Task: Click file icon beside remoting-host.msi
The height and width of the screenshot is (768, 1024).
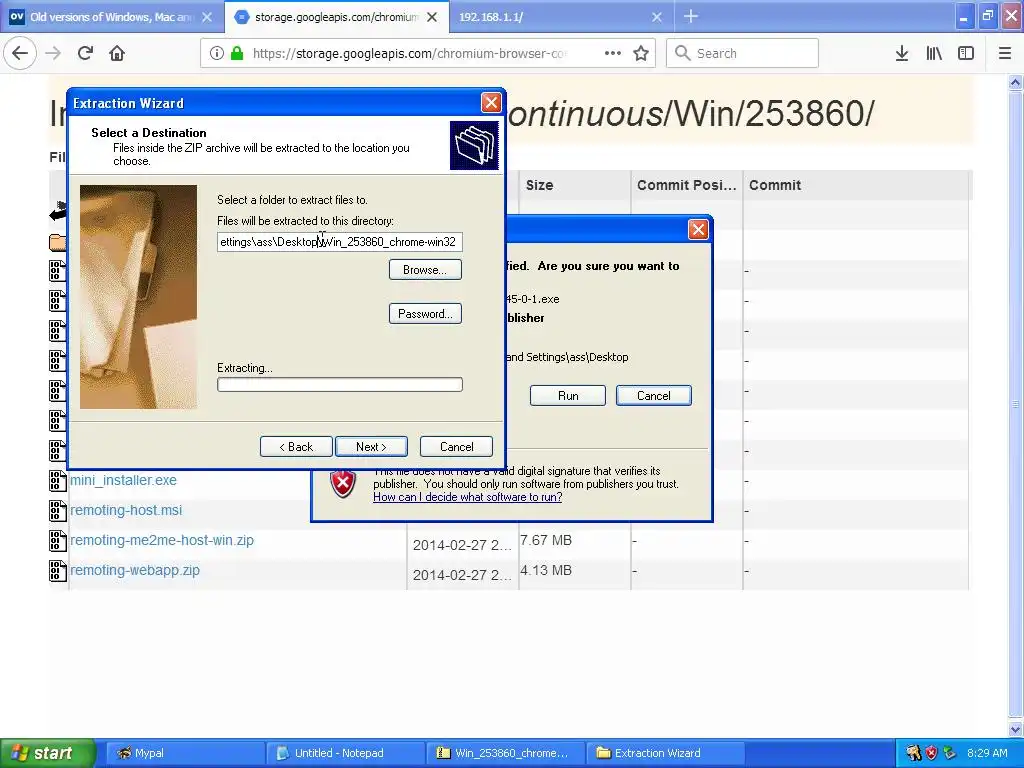Action: pyautogui.click(x=57, y=511)
